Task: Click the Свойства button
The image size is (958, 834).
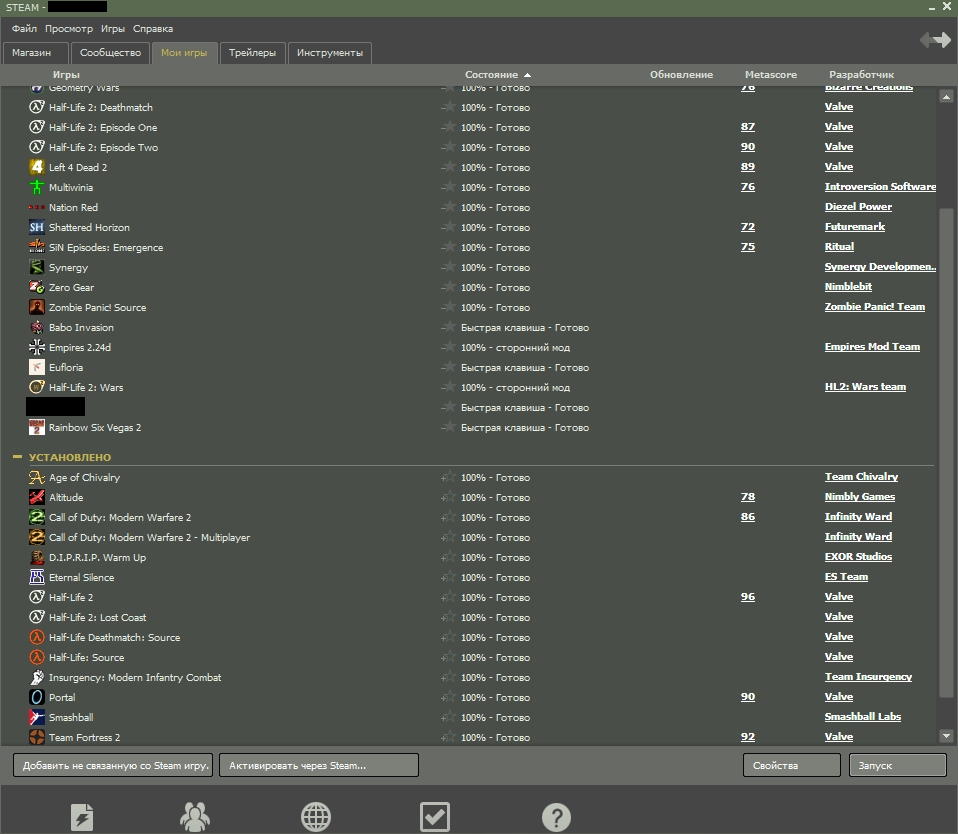Action: [x=792, y=765]
